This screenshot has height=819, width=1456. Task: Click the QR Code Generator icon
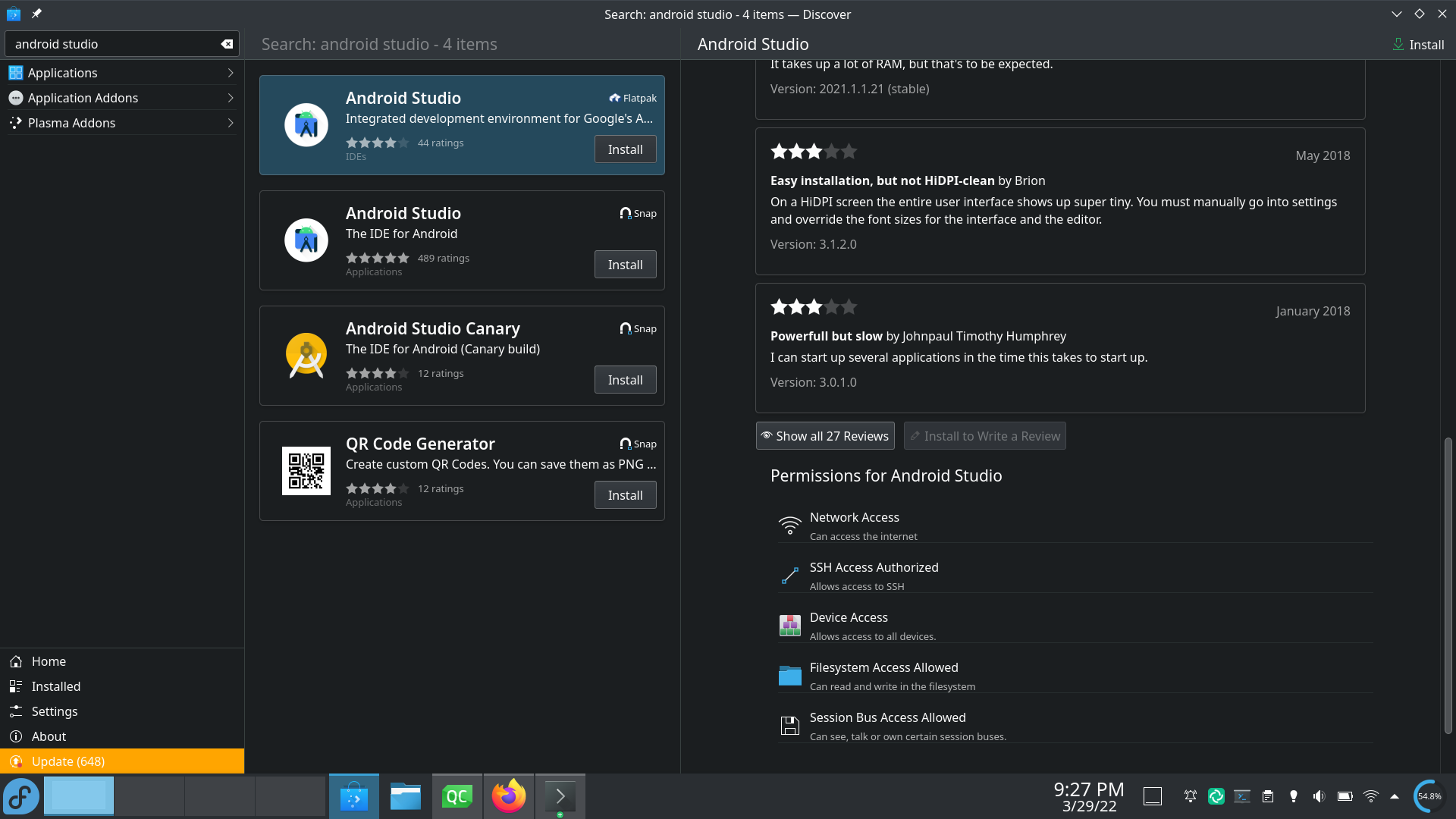[x=306, y=471]
